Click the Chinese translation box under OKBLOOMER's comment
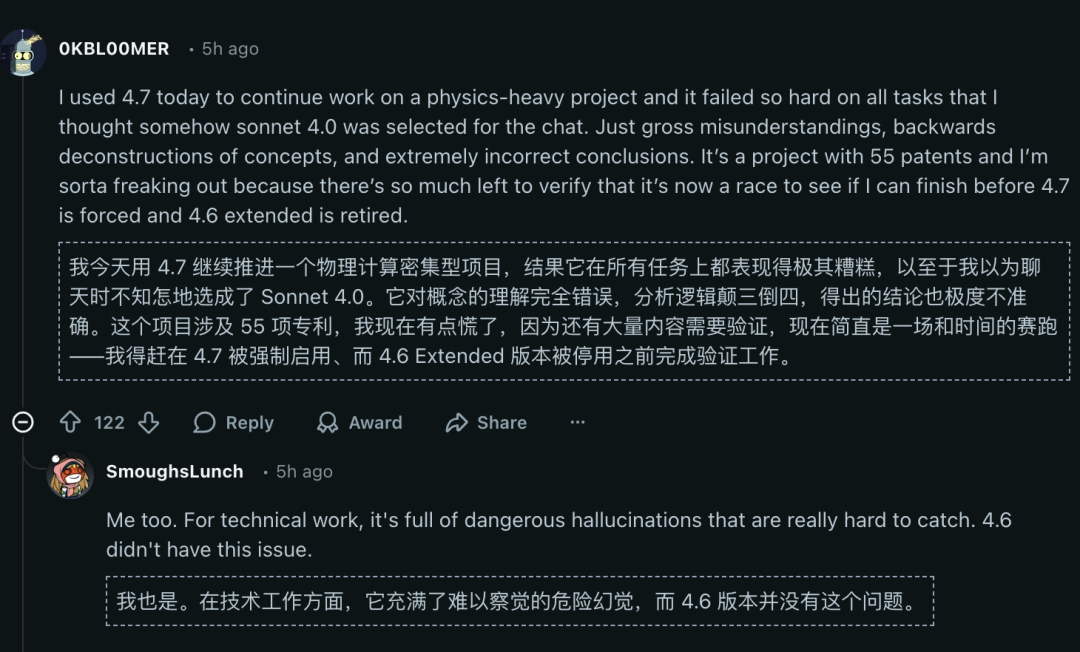 [564, 311]
